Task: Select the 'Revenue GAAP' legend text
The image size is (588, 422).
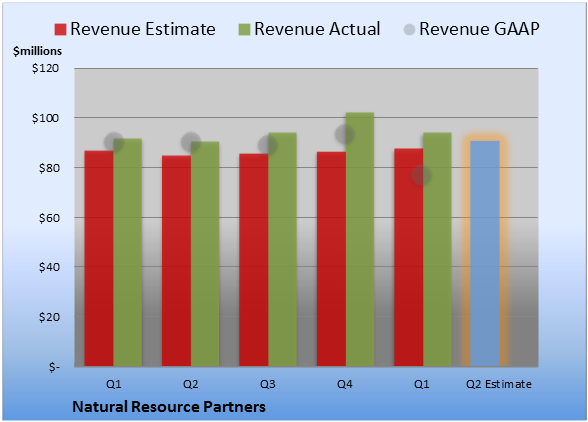Action: coord(479,29)
